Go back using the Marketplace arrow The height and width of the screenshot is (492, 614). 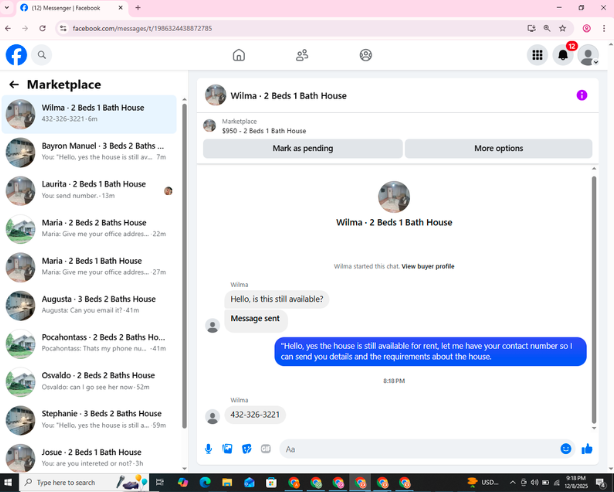tap(14, 85)
